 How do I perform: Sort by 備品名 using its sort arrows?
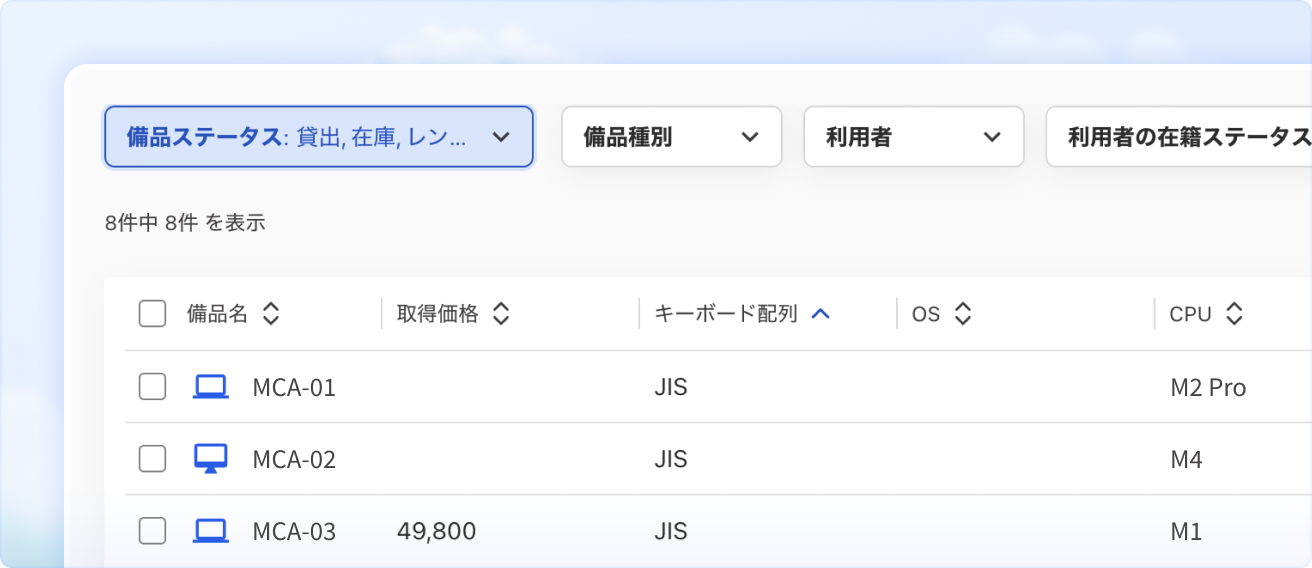click(x=270, y=314)
